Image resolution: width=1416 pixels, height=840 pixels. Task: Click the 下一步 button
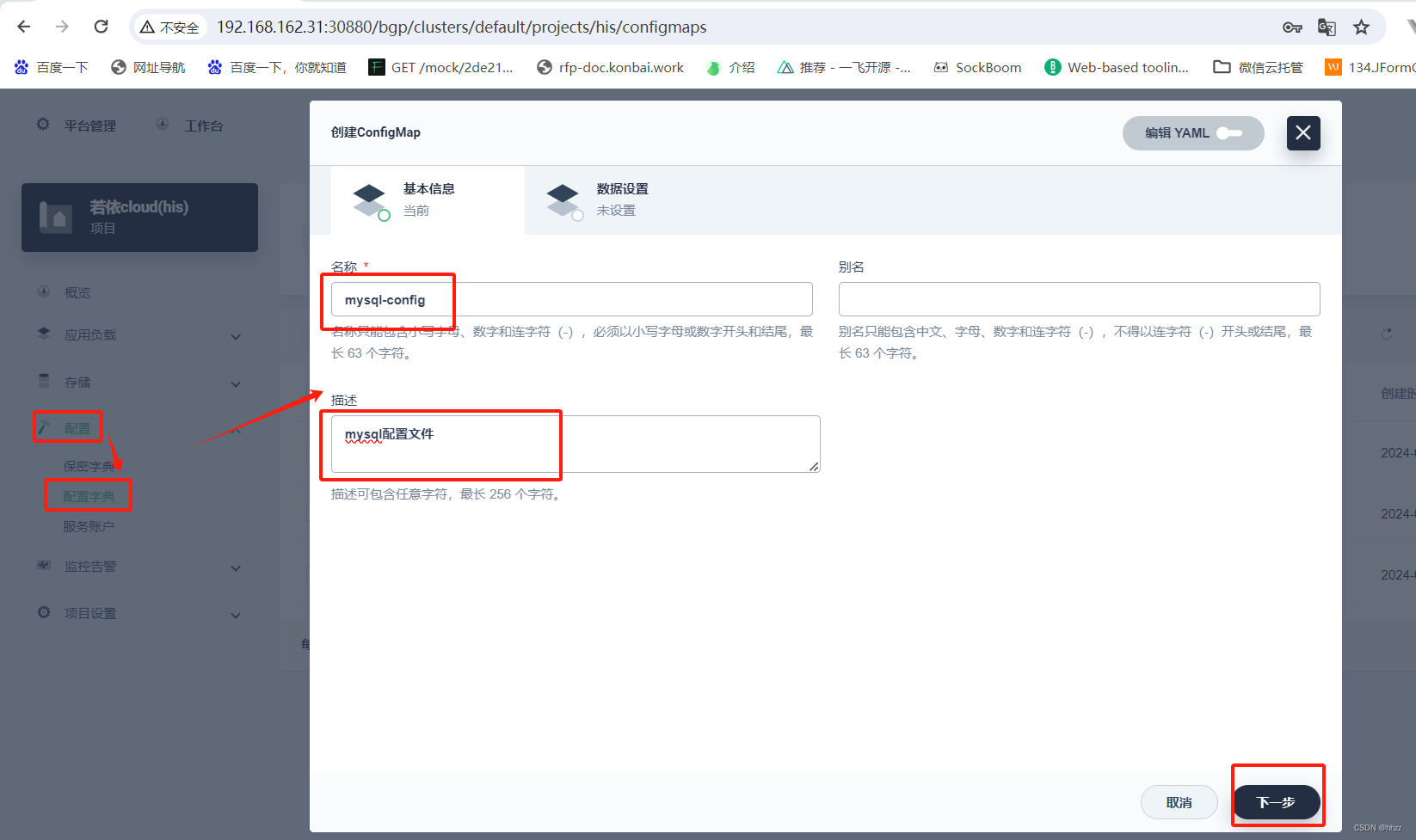(1277, 801)
